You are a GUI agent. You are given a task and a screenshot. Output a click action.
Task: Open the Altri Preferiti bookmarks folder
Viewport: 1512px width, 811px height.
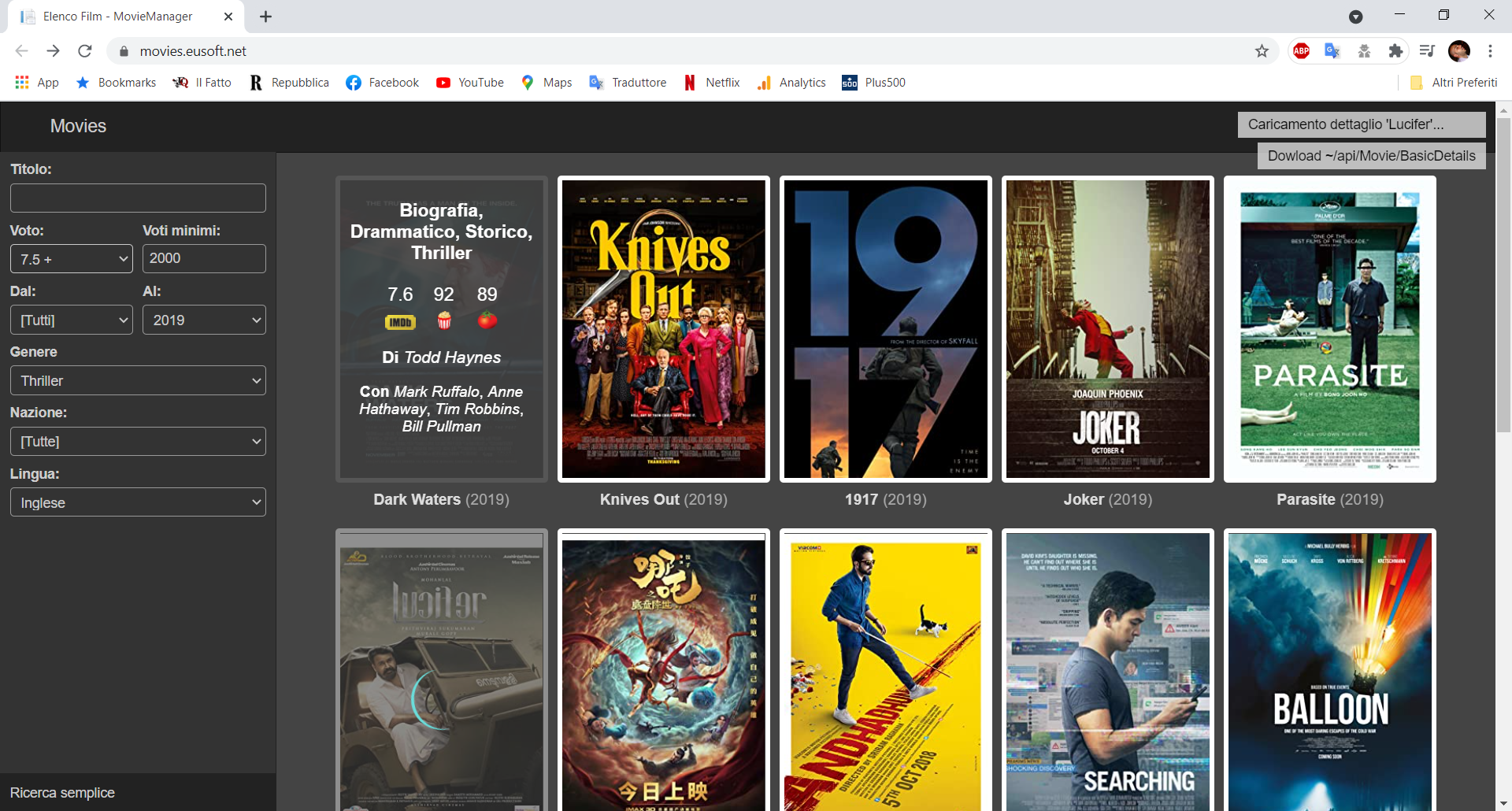tap(1454, 83)
